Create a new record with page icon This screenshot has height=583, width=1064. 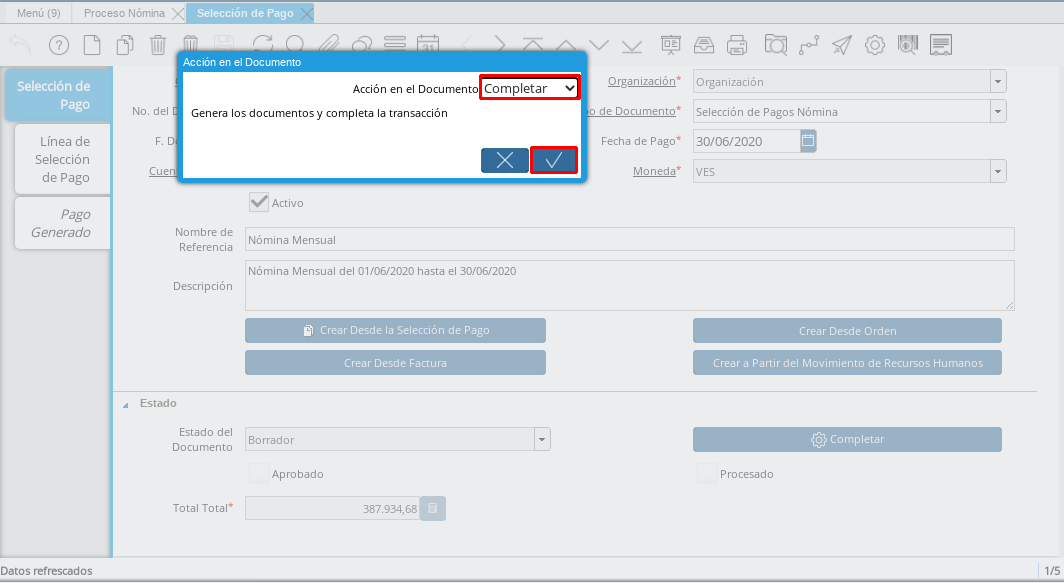[92, 45]
